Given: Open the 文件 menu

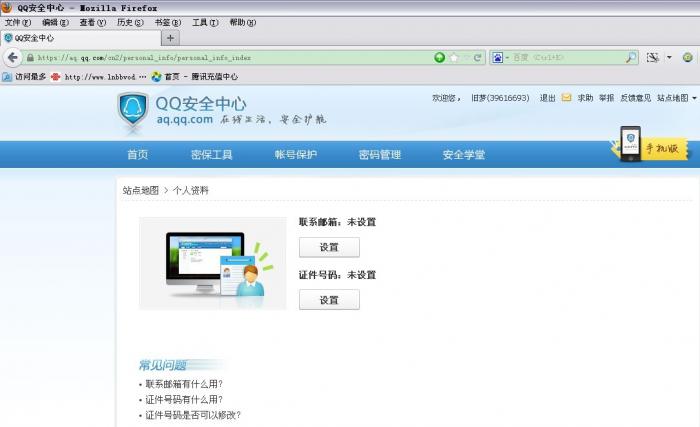Looking at the screenshot, I should tap(18, 22).
